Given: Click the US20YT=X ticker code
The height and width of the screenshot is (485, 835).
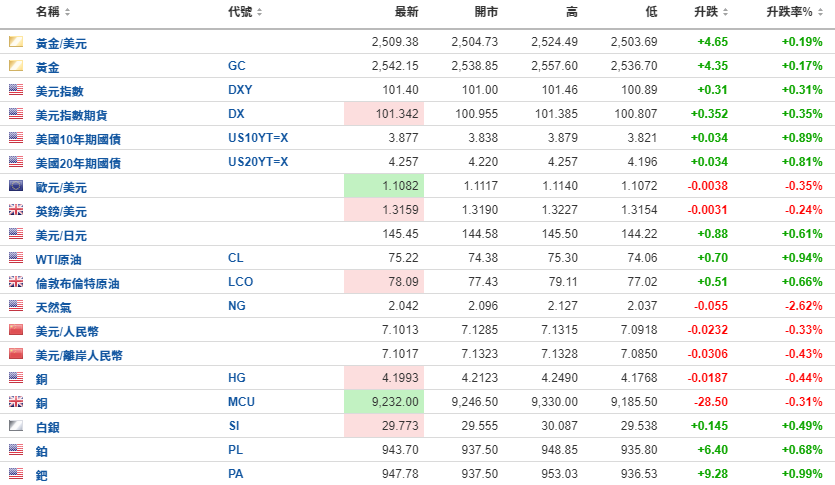Looking at the screenshot, I should click(x=257, y=162).
